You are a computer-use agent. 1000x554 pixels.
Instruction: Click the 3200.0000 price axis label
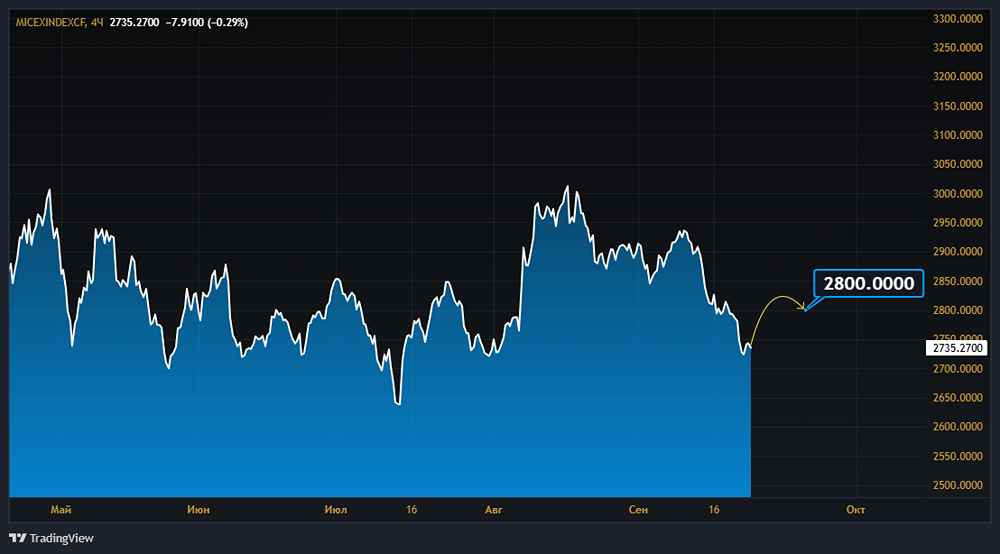pos(957,77)
